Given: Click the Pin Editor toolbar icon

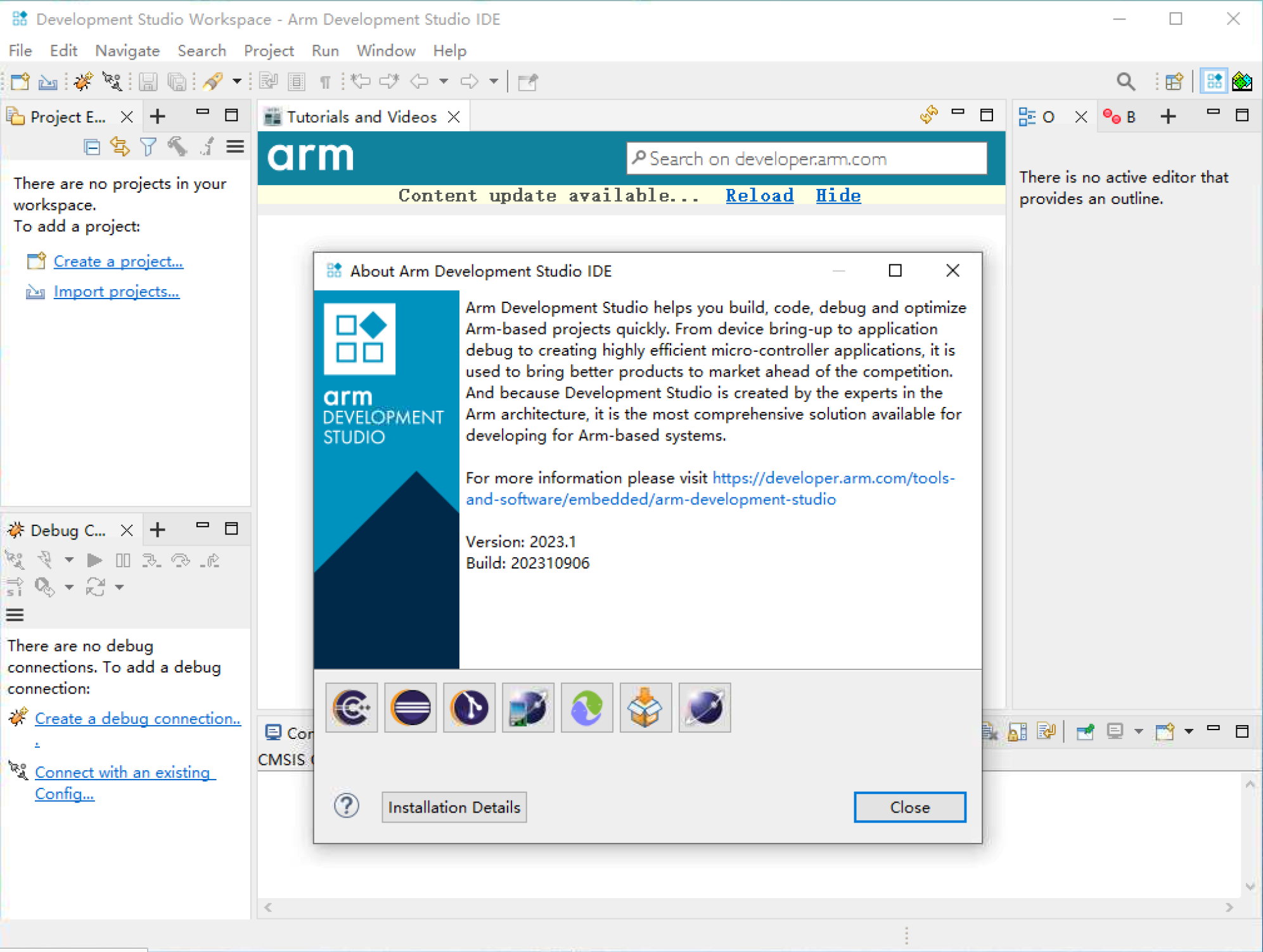Looking at the screenshot, I should click(527, 82).
